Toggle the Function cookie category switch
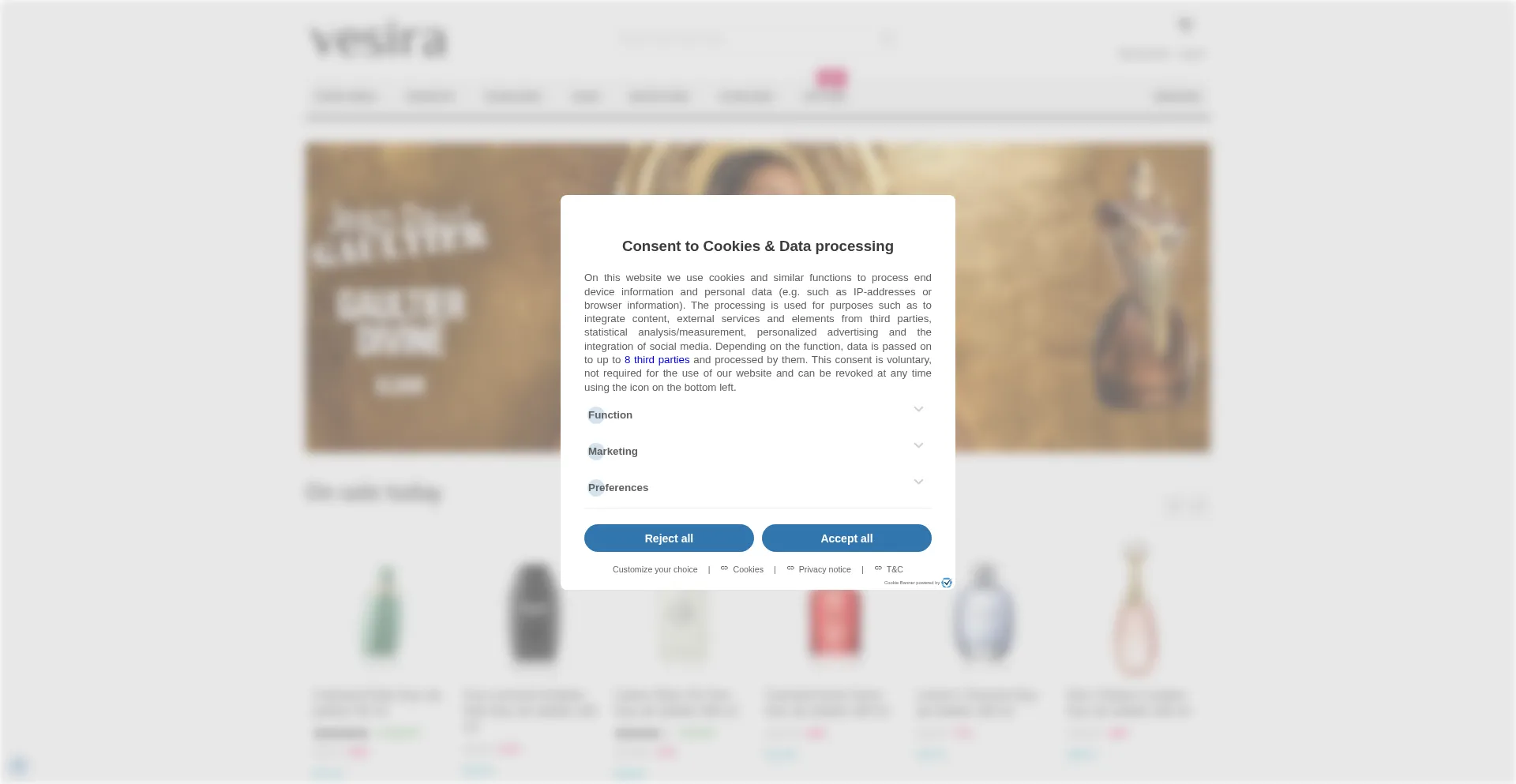The height and width of the screenshot is (784, 1516). click(596, 415)
